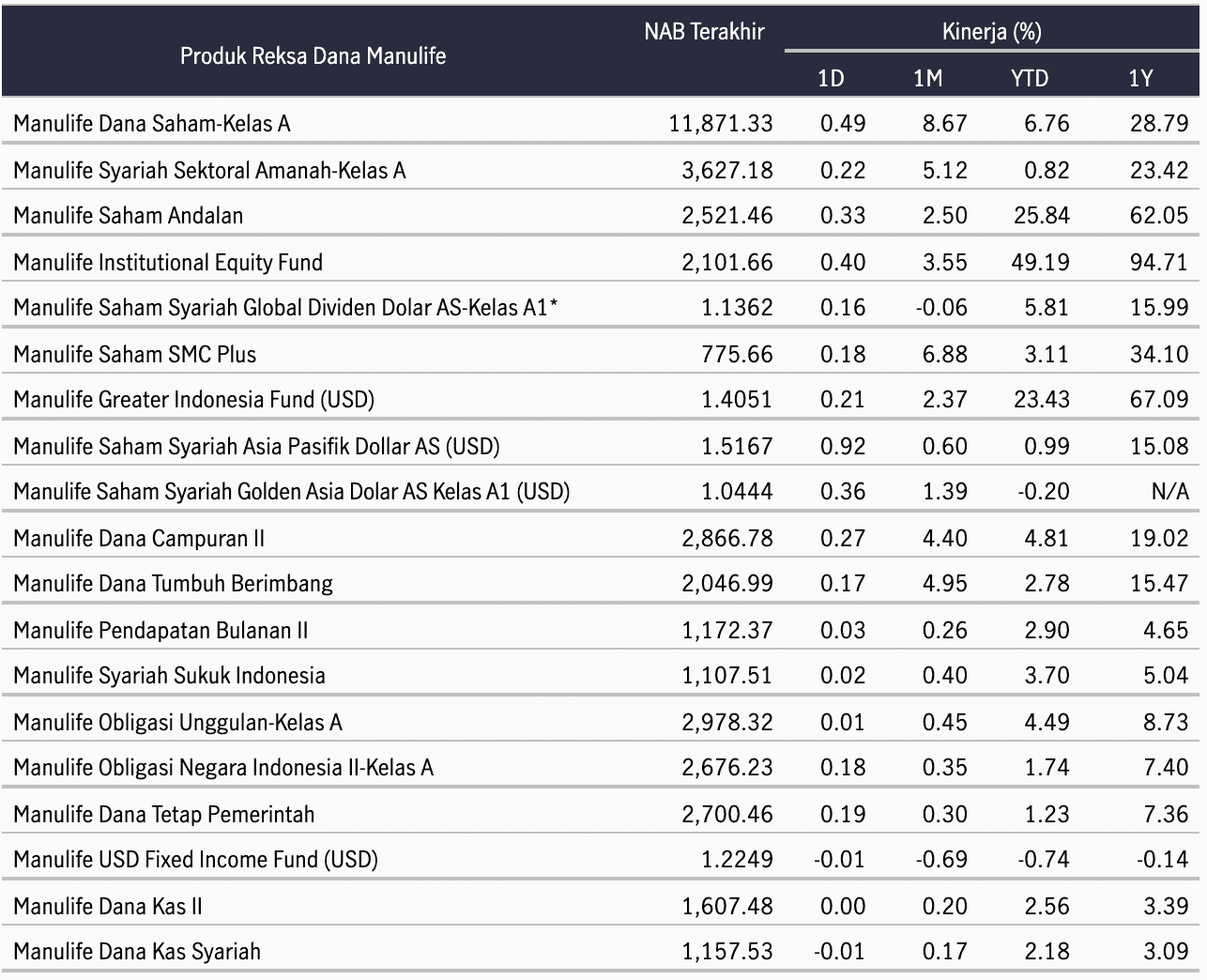This screenshot has height=980, width=1207.
Task: Select the Kinerja (%) header
Action: click(991, 32)
